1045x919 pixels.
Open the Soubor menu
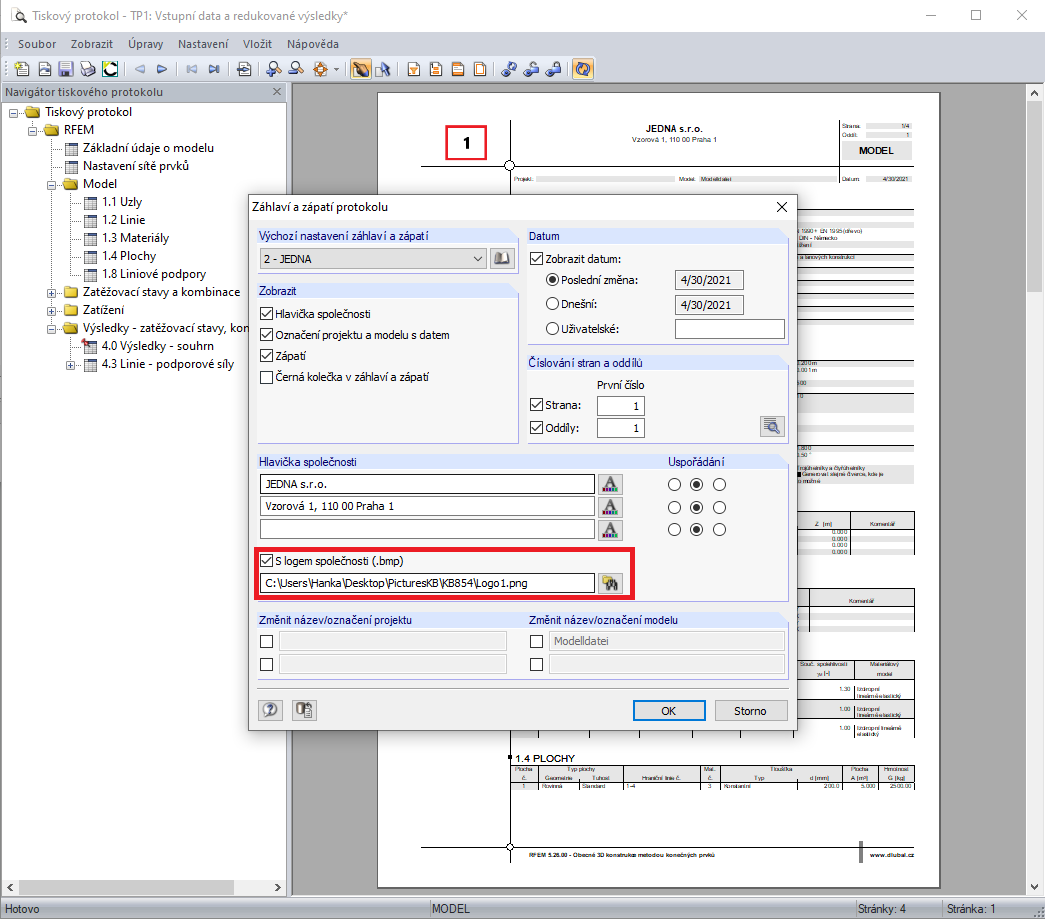[37, 44]
